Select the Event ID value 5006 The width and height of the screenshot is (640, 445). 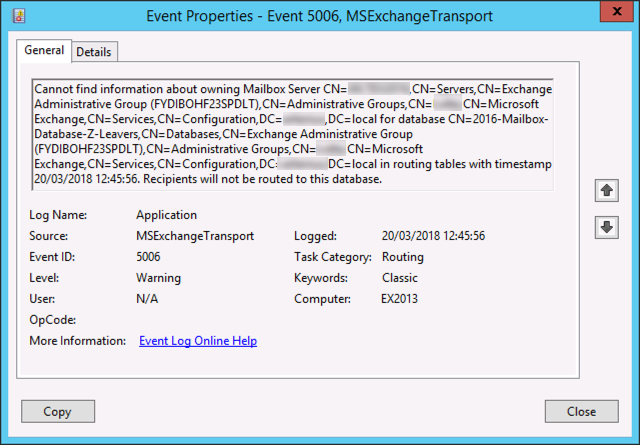coord(148,257)
